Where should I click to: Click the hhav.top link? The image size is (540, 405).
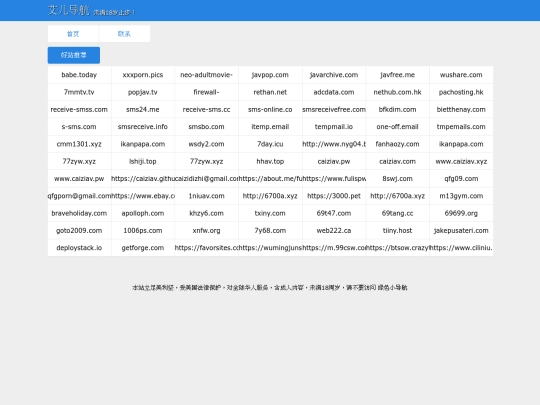coord(270,161)
